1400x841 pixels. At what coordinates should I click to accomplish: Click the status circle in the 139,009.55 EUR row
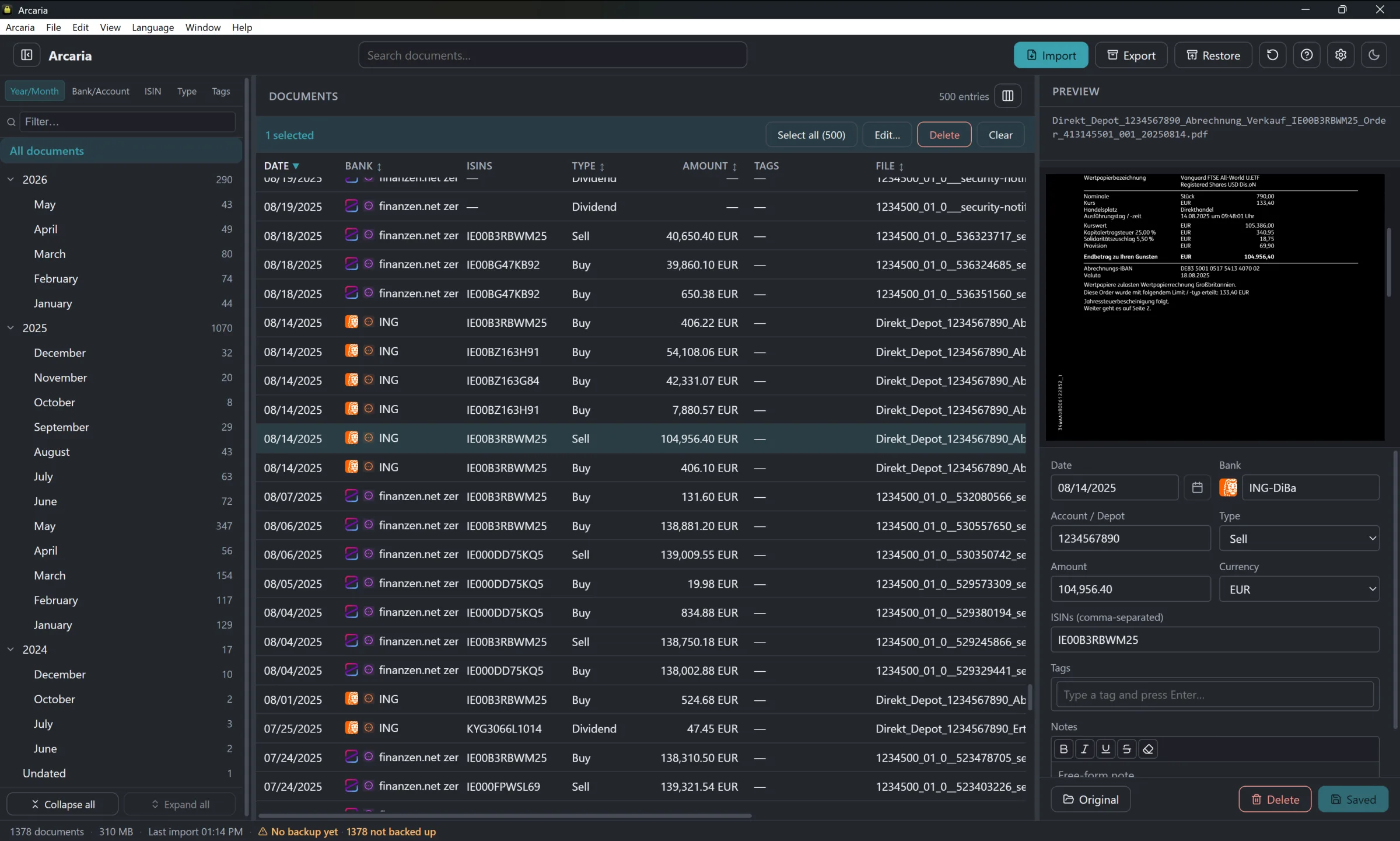coord(369,554)
